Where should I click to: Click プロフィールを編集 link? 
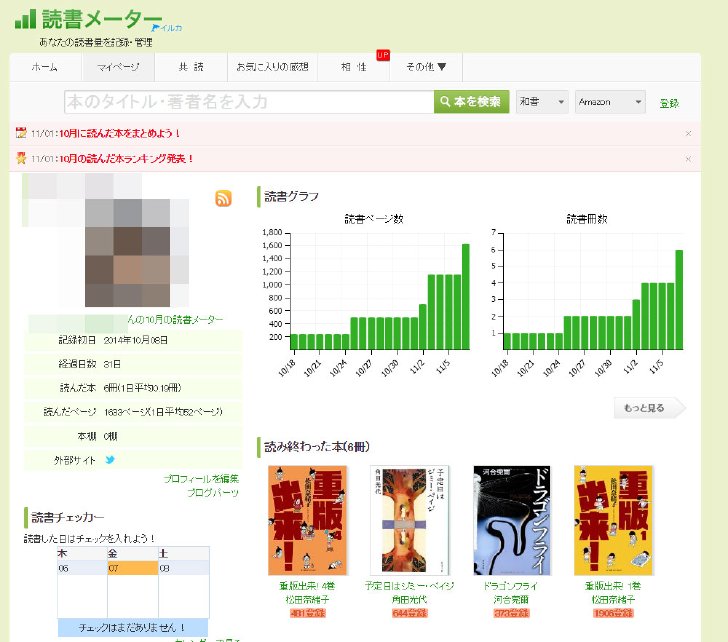[201, 479]
